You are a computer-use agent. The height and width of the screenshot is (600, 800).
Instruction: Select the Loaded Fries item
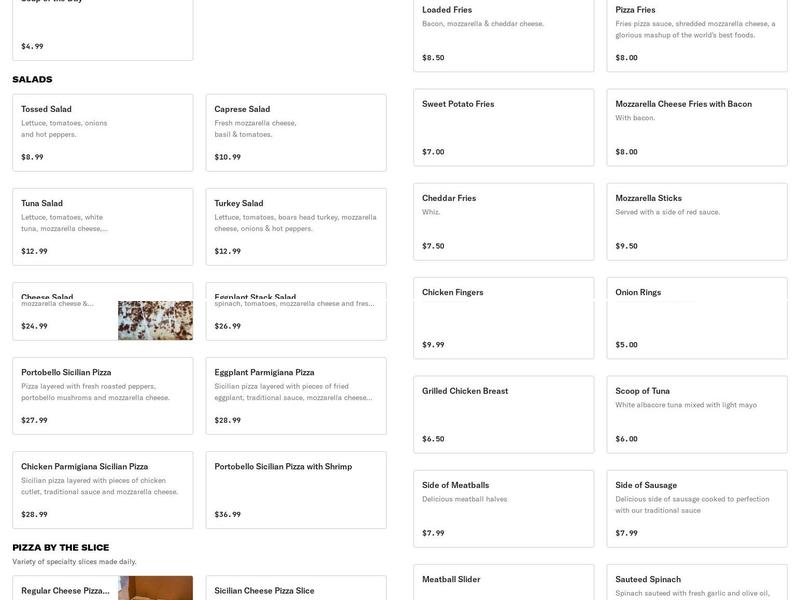[x=503, y=33]
